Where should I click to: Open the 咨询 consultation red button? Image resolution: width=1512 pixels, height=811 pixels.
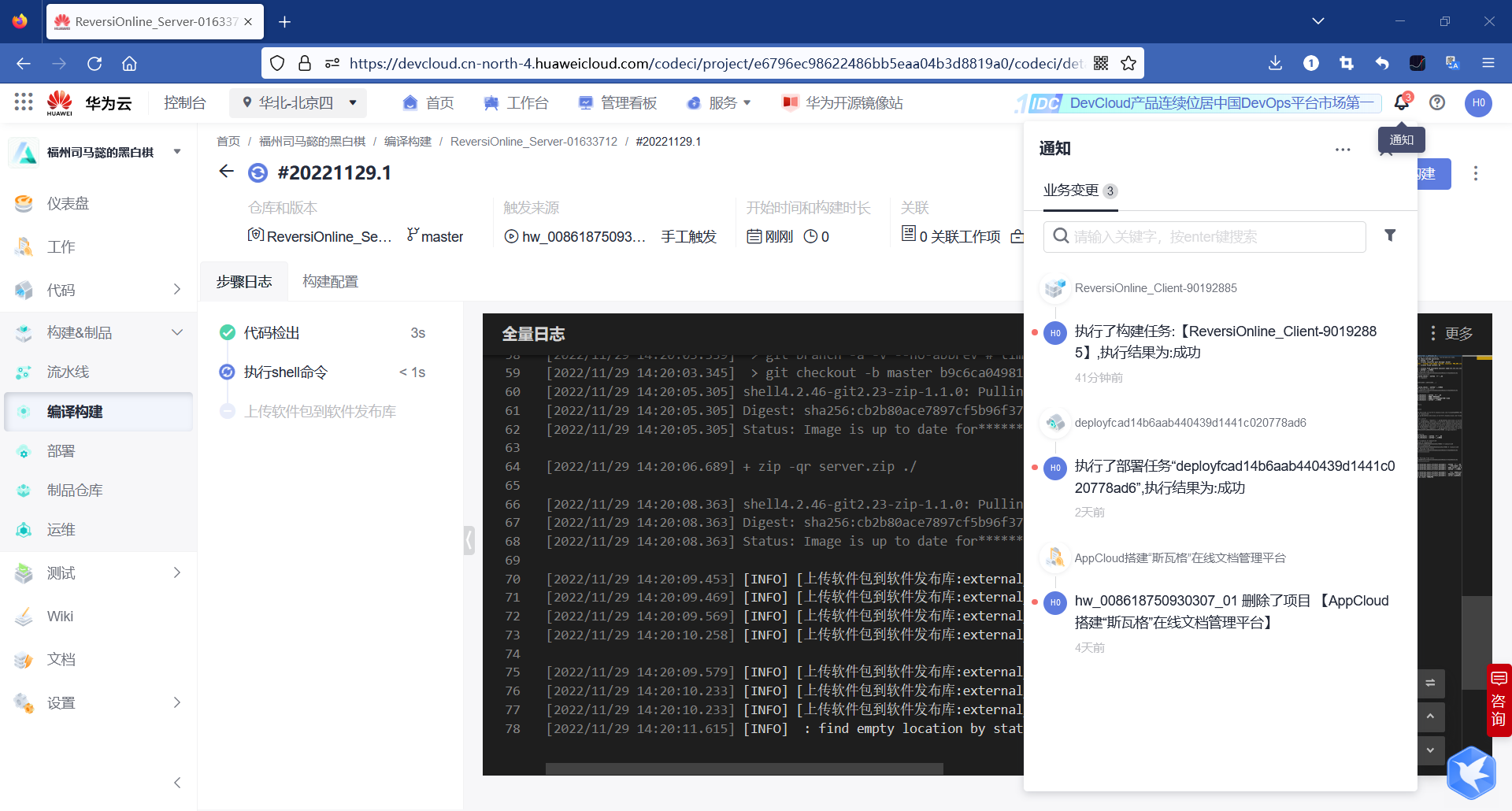[x=1499, y=700]
